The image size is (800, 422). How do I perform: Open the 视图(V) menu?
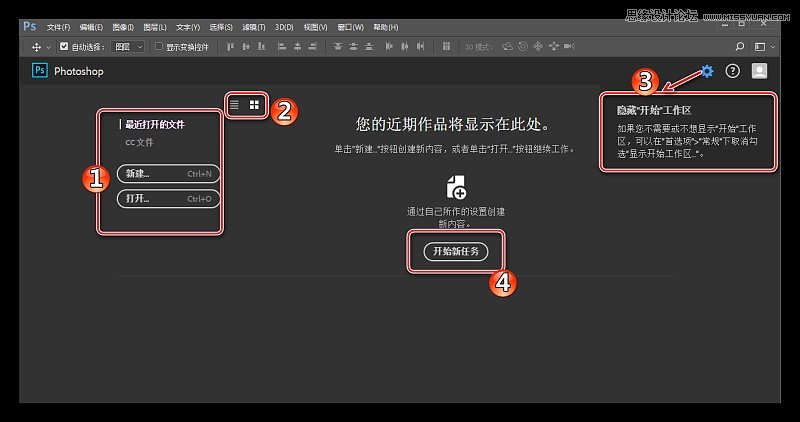click(x=315, y=27)
